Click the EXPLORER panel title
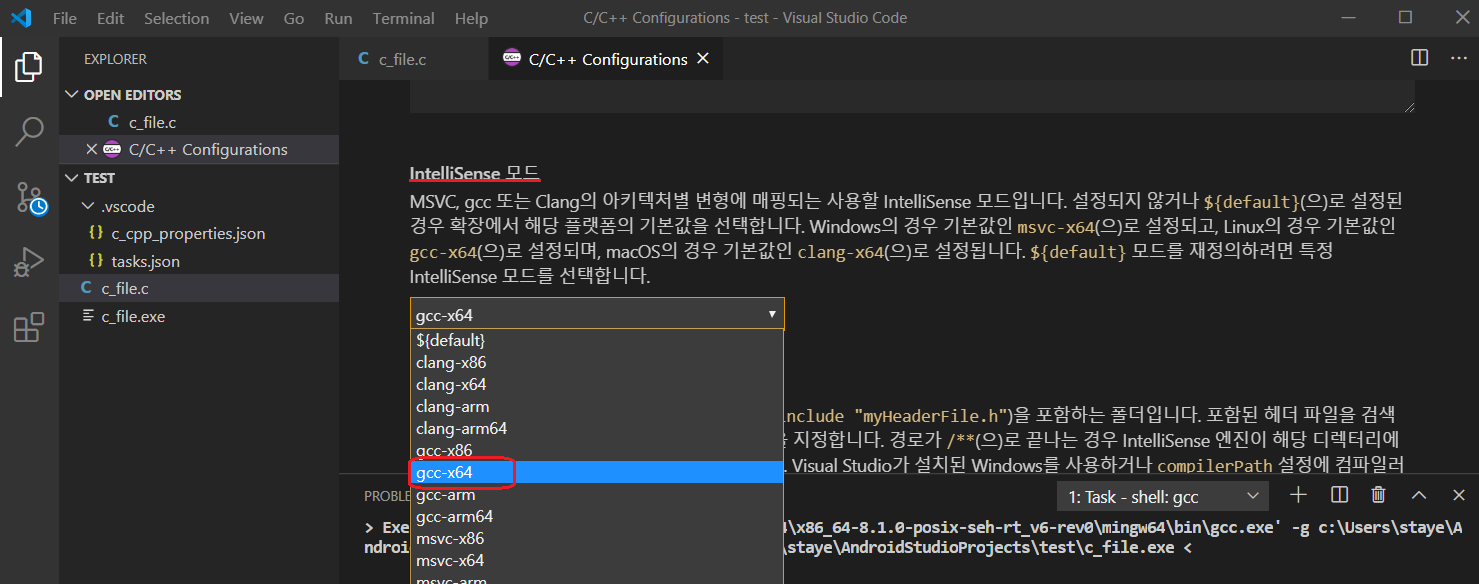This screenshot has height=584, width=1479. (x=115, y=59)
